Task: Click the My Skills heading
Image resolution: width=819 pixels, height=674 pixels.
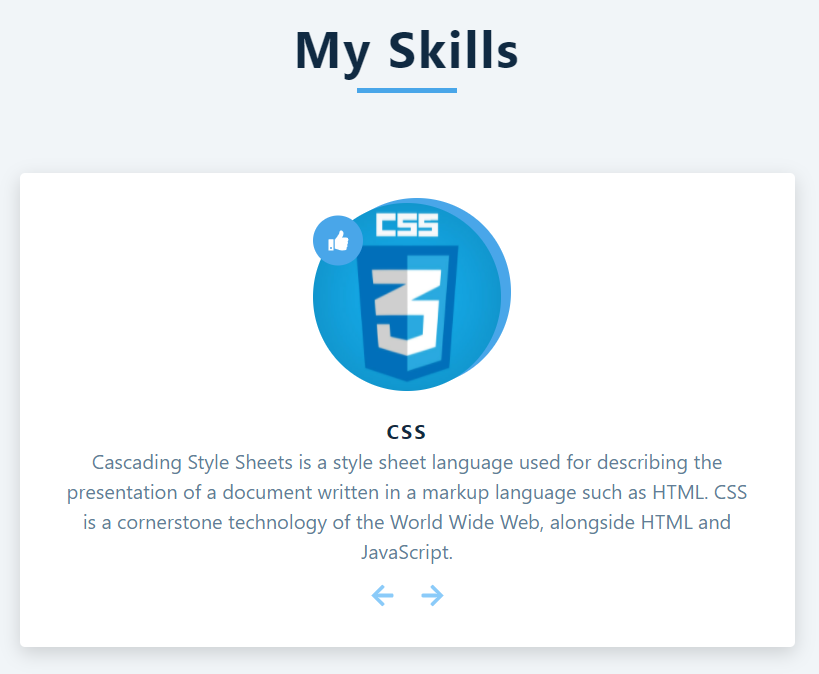Action: 407,51
